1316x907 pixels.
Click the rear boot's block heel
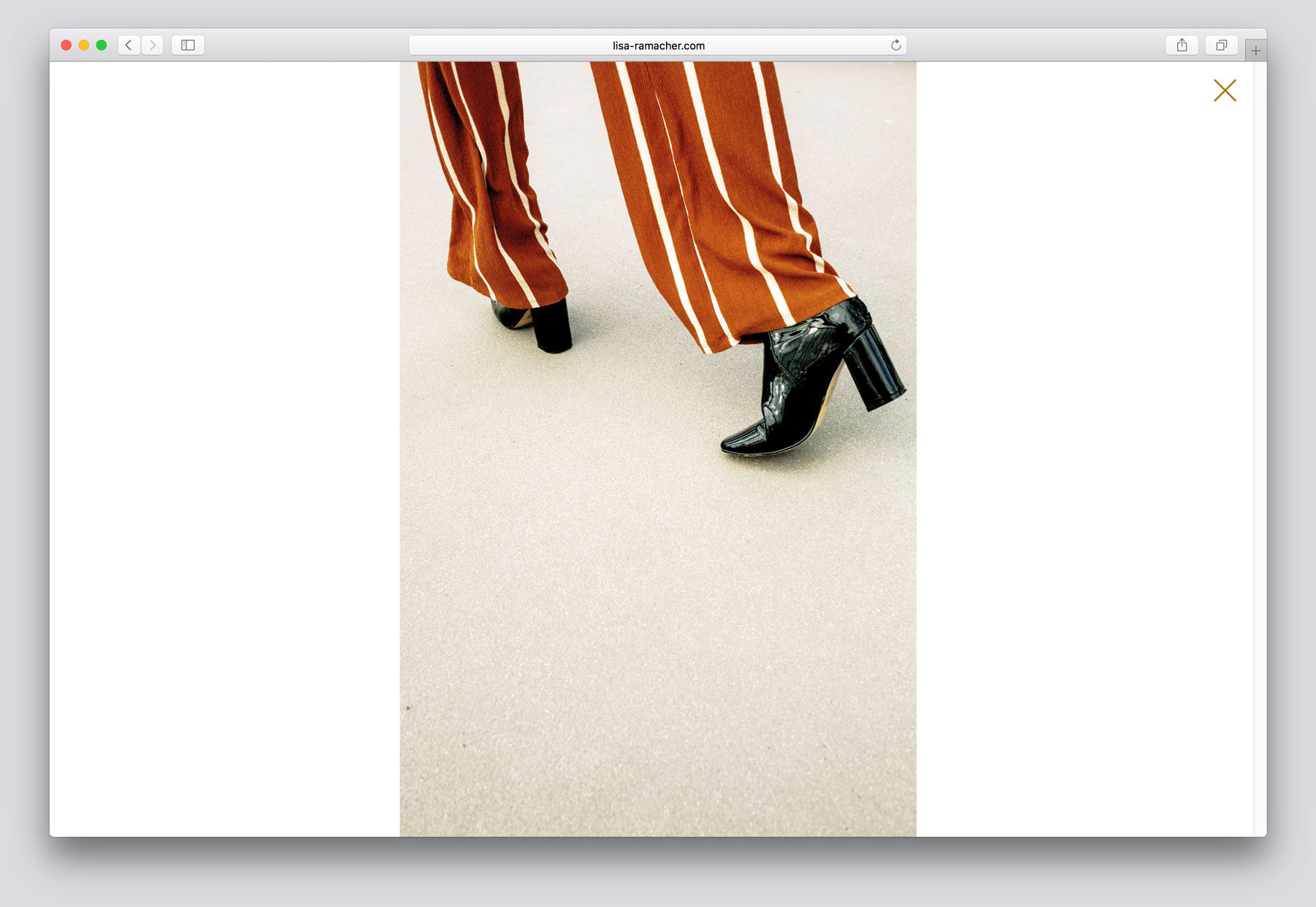point(552,326)
